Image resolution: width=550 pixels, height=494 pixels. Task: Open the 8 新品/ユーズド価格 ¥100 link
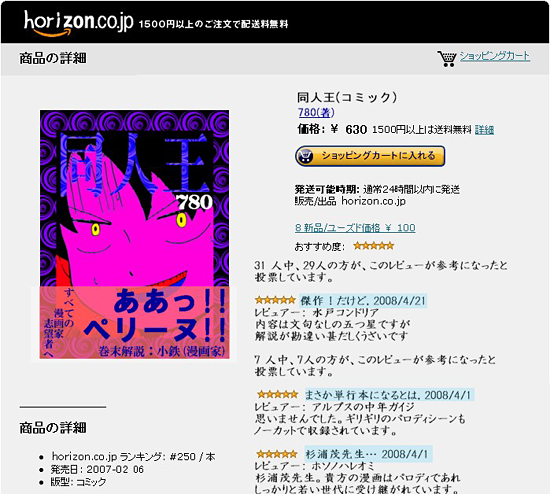[x=355, y=228]
